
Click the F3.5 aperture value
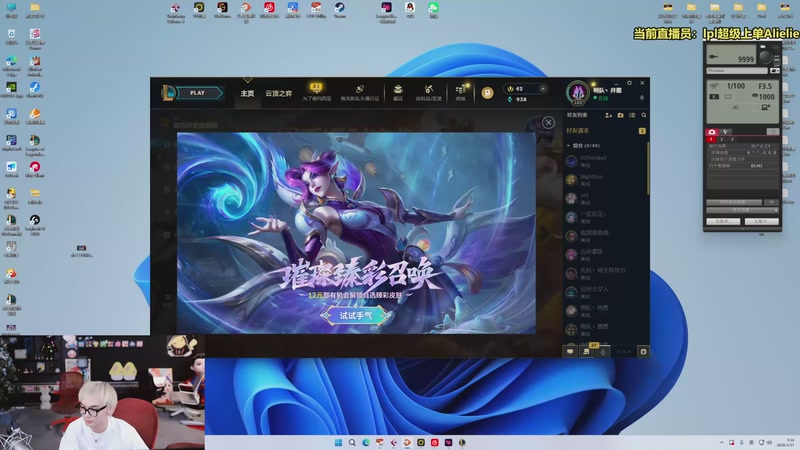click(x=765, y=86)
